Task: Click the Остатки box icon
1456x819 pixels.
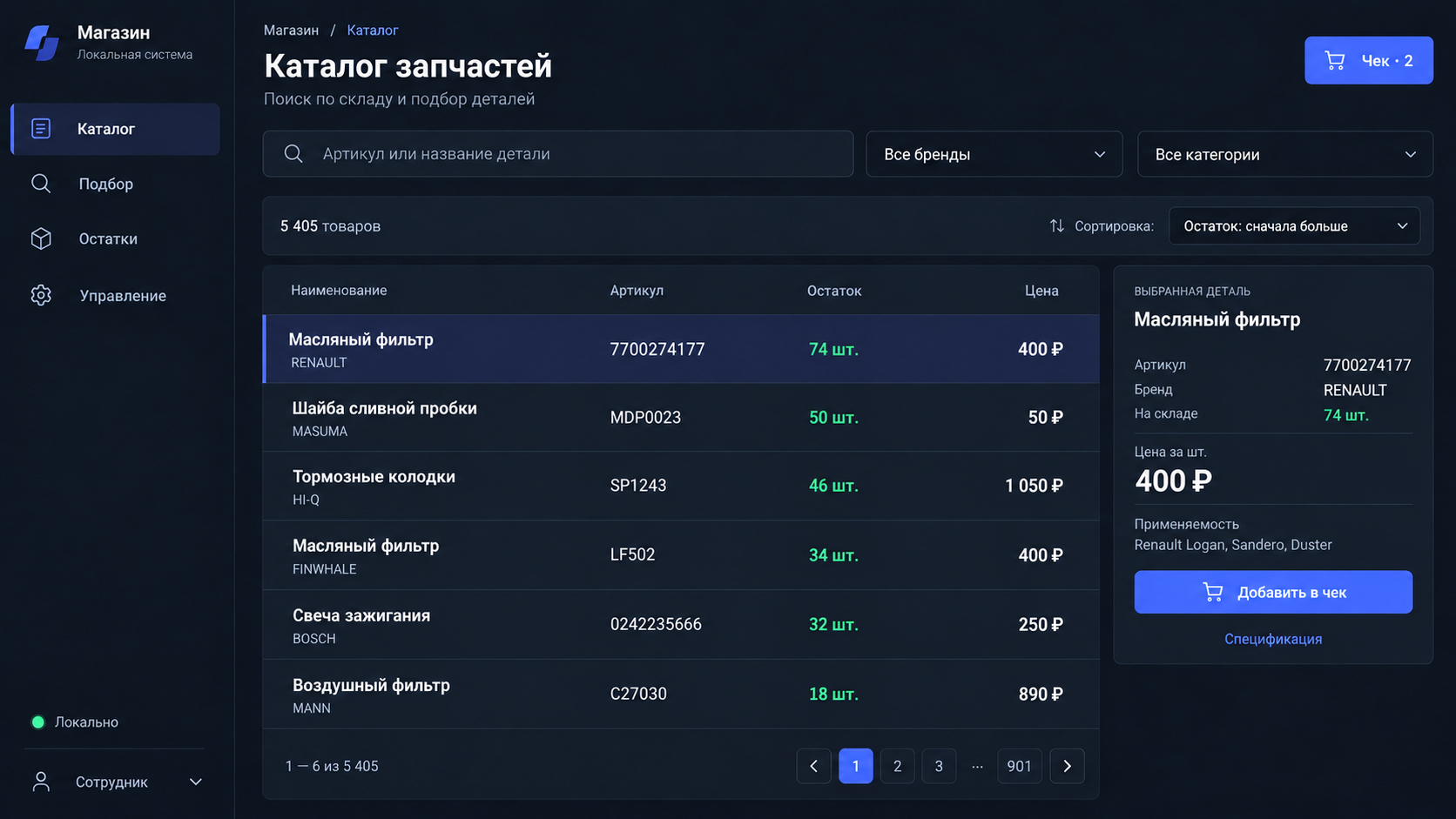Action: point(41,238)
